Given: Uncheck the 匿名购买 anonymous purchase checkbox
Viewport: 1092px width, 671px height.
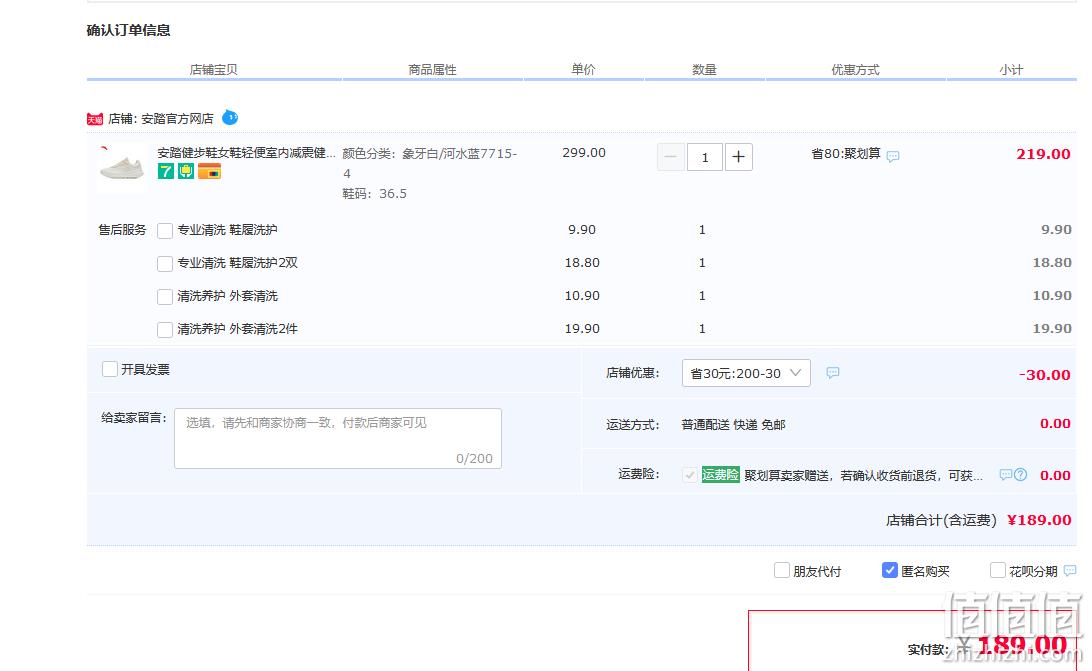Looking at the screenshot, I should click(889, 570).
